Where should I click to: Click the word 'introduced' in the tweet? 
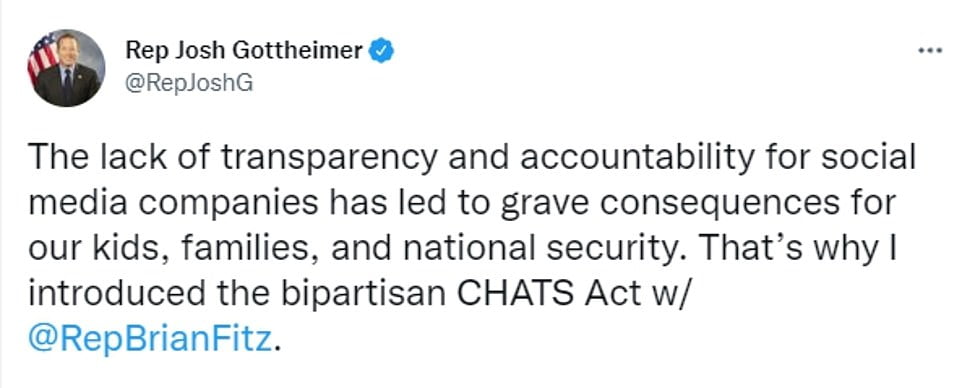coord(117,293)
